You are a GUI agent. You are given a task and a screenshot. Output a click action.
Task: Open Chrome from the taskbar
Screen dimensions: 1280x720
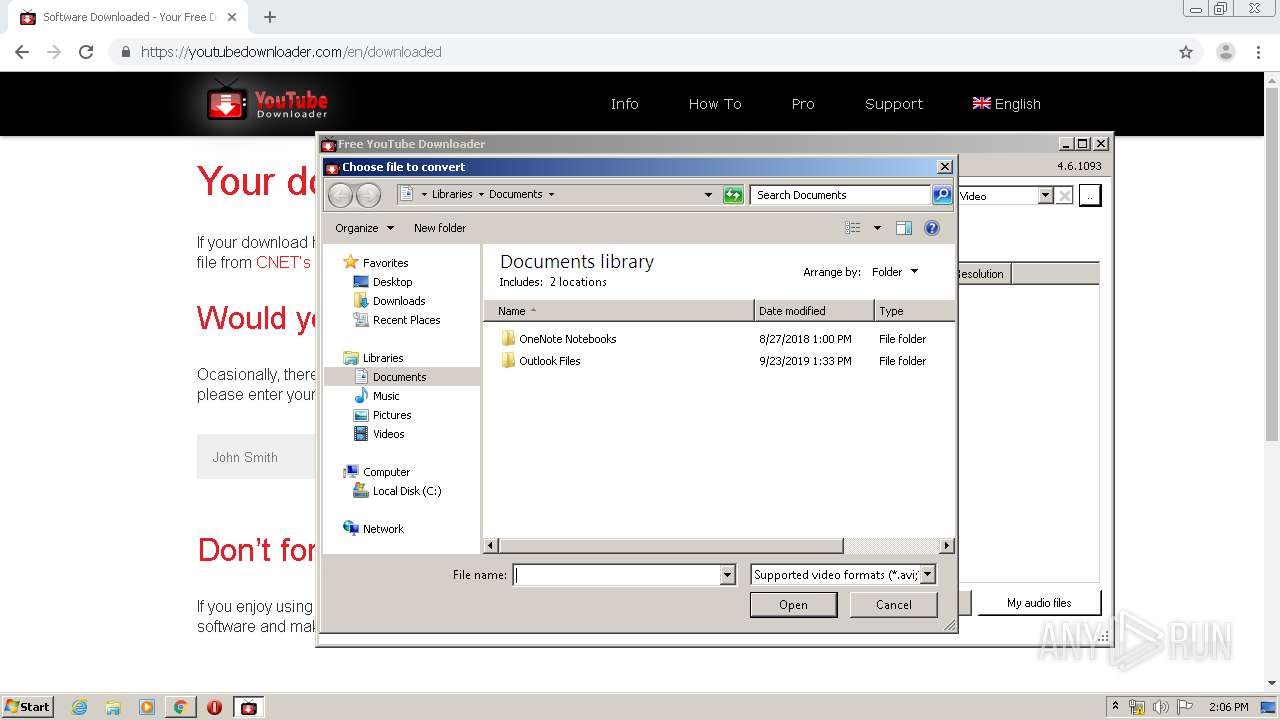click(180, 707)
